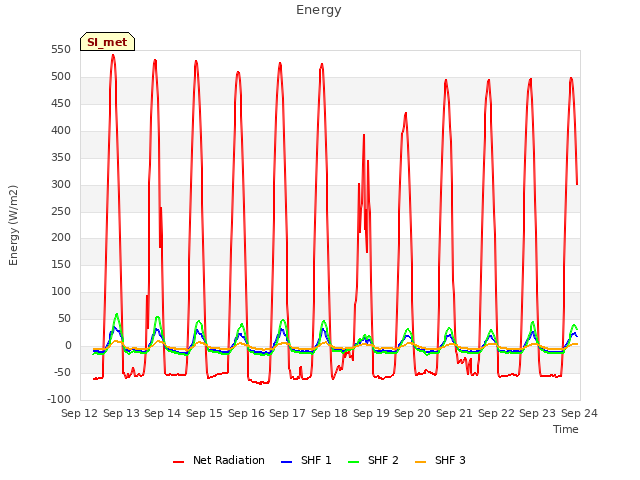640x480 pixels.
Task: Toggle SHF 2 legend entry
Action: pos(373,460)
